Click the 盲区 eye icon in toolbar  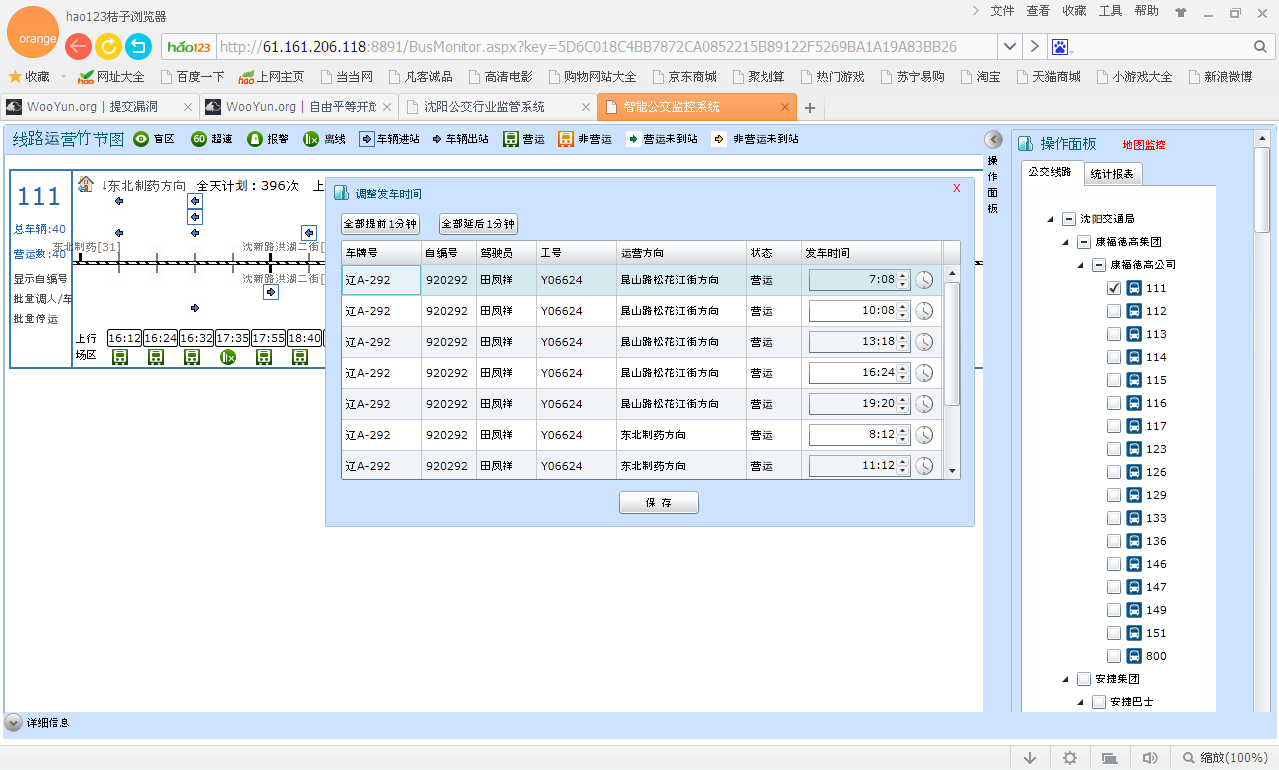141,139
